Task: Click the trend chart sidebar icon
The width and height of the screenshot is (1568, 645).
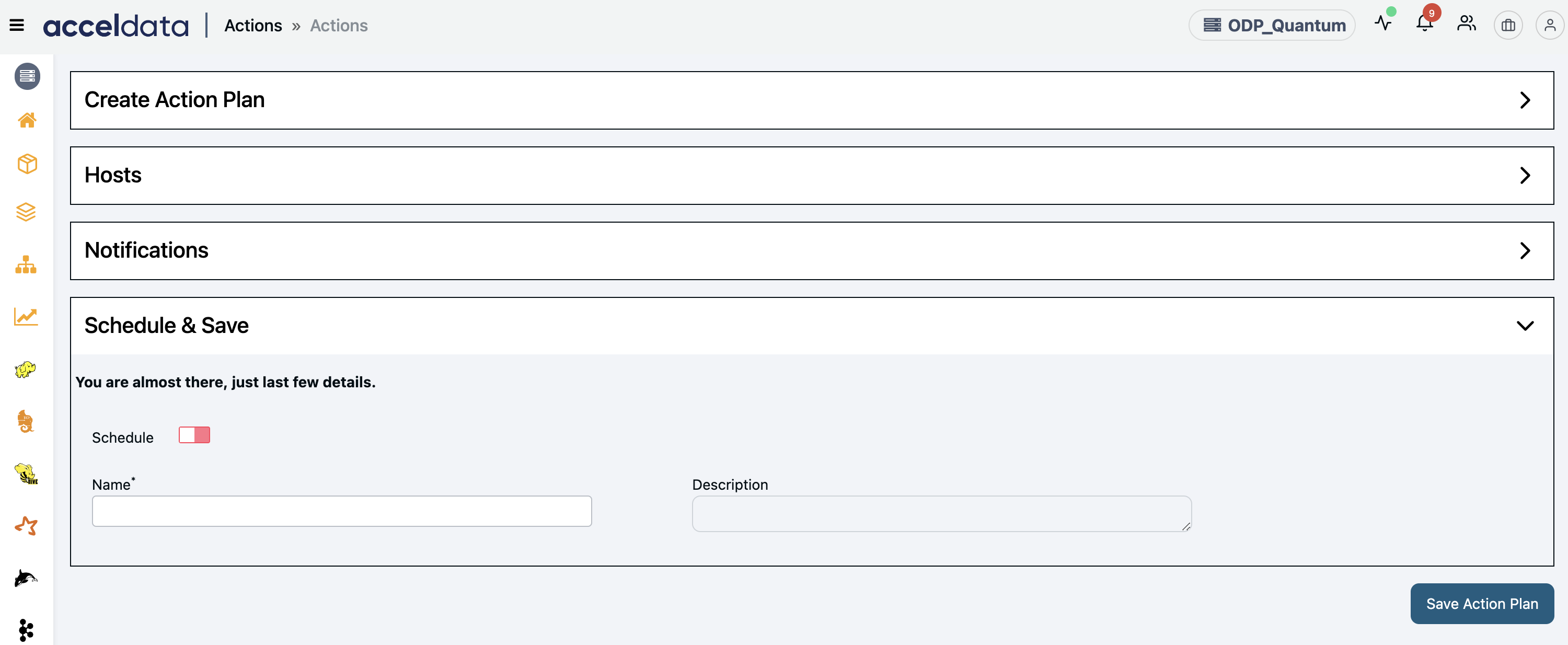Action: pyautogui.click(x=26, y=316)
